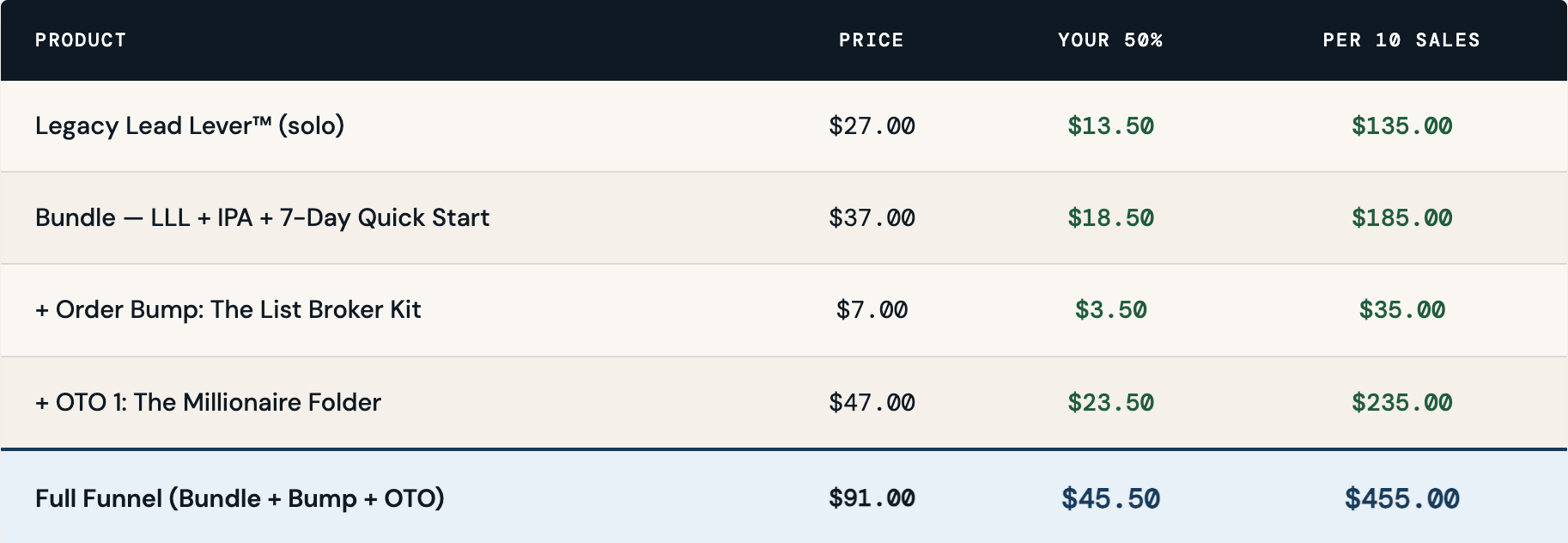Select the Legacy Lead Lever (solo) product name

click(190, 126)
